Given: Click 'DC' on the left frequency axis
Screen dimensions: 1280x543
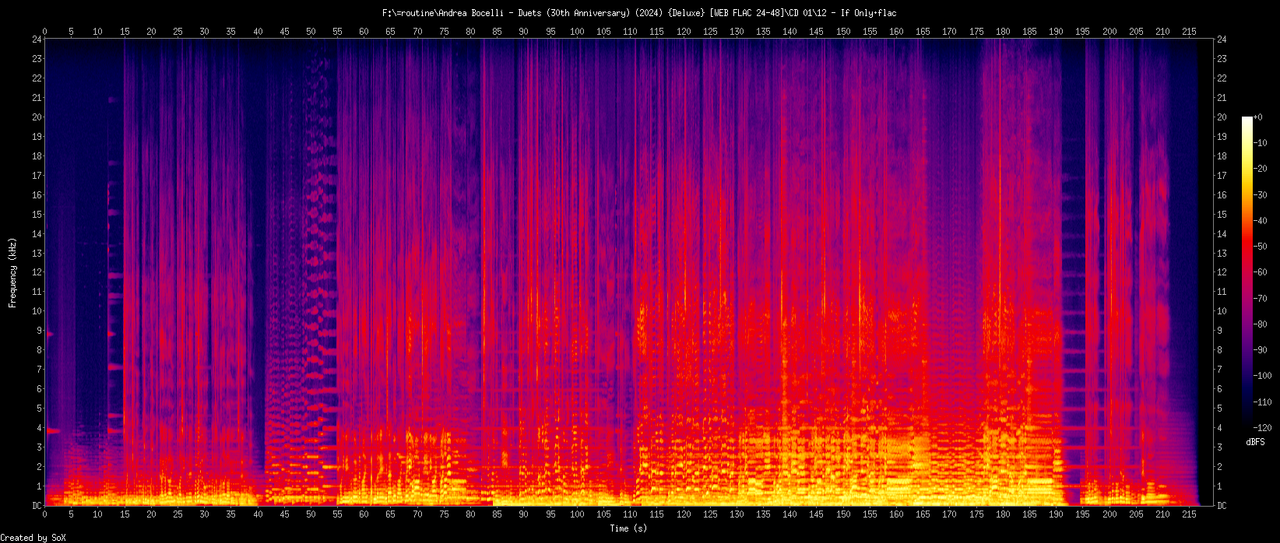Looking at the screenshot, I should tap(36, 506).
